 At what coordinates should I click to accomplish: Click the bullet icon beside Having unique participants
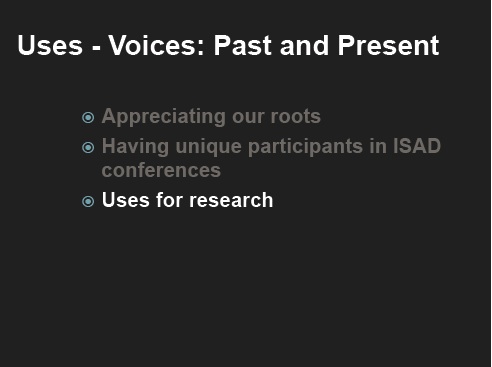(88, 147)
